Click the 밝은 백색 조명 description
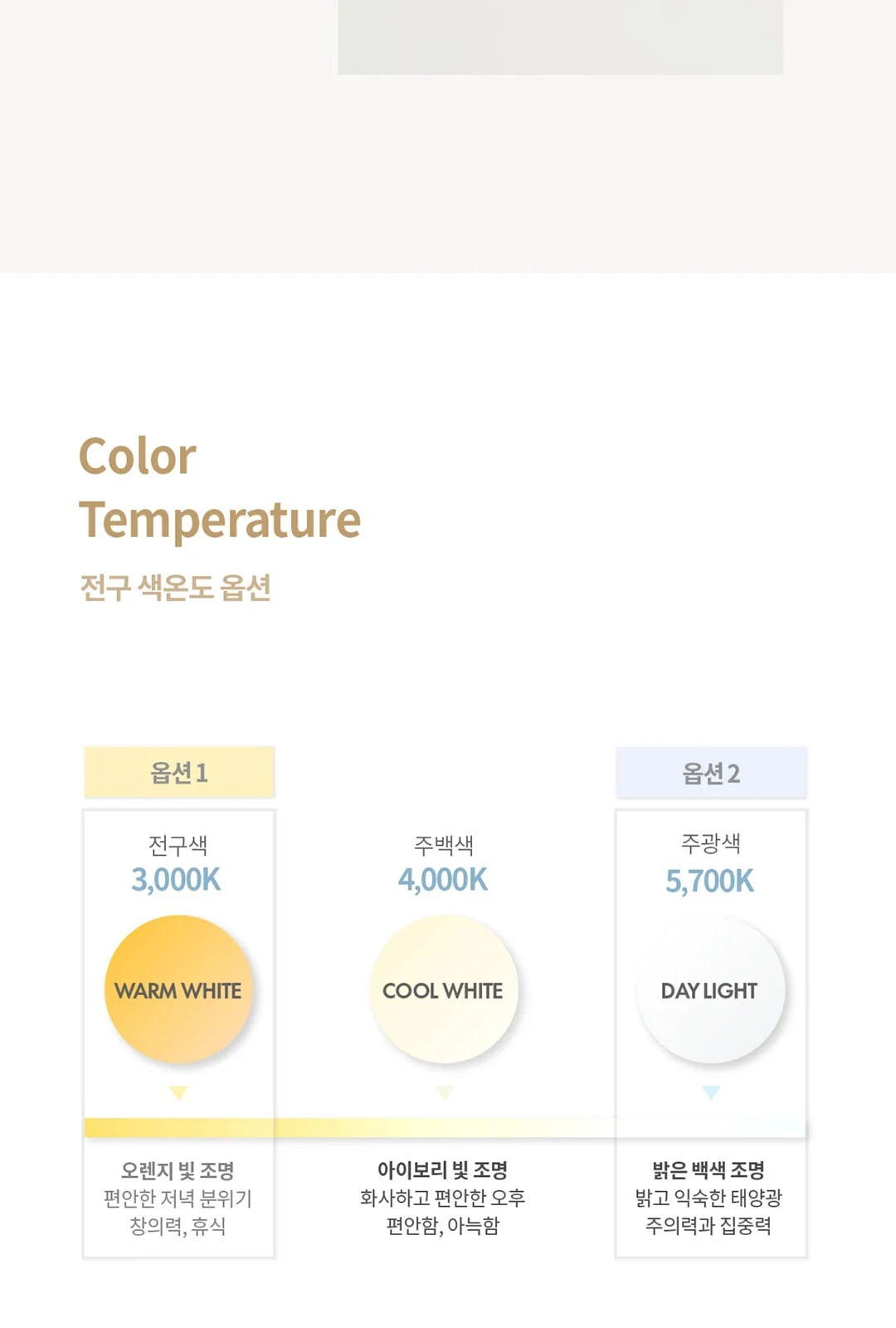The width and height of the screenshot is (896, 1328). tap(709, 1170)
